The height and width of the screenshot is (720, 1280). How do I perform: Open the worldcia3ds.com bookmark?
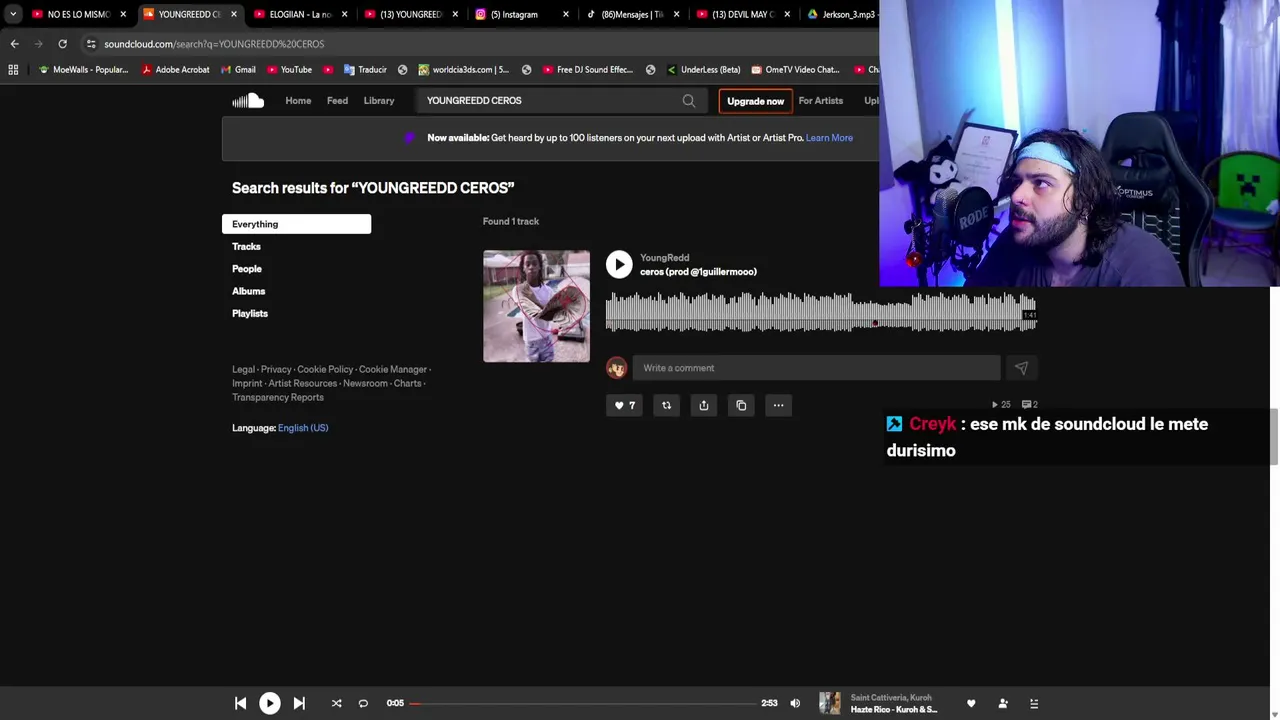(463, 69)
